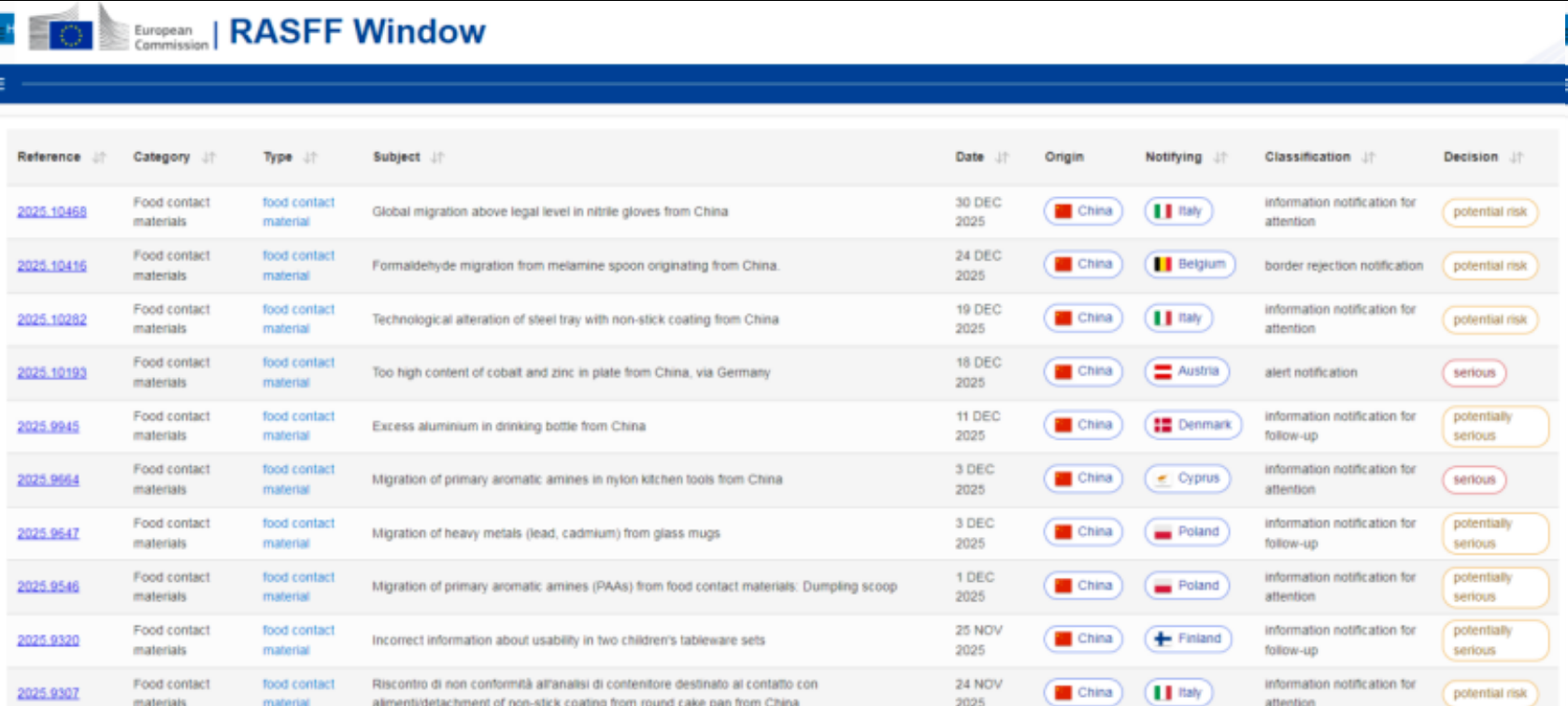The width and height of the screenshot is (1568, 706).
Task: Sort table by Decision column
Action: 1517,157
